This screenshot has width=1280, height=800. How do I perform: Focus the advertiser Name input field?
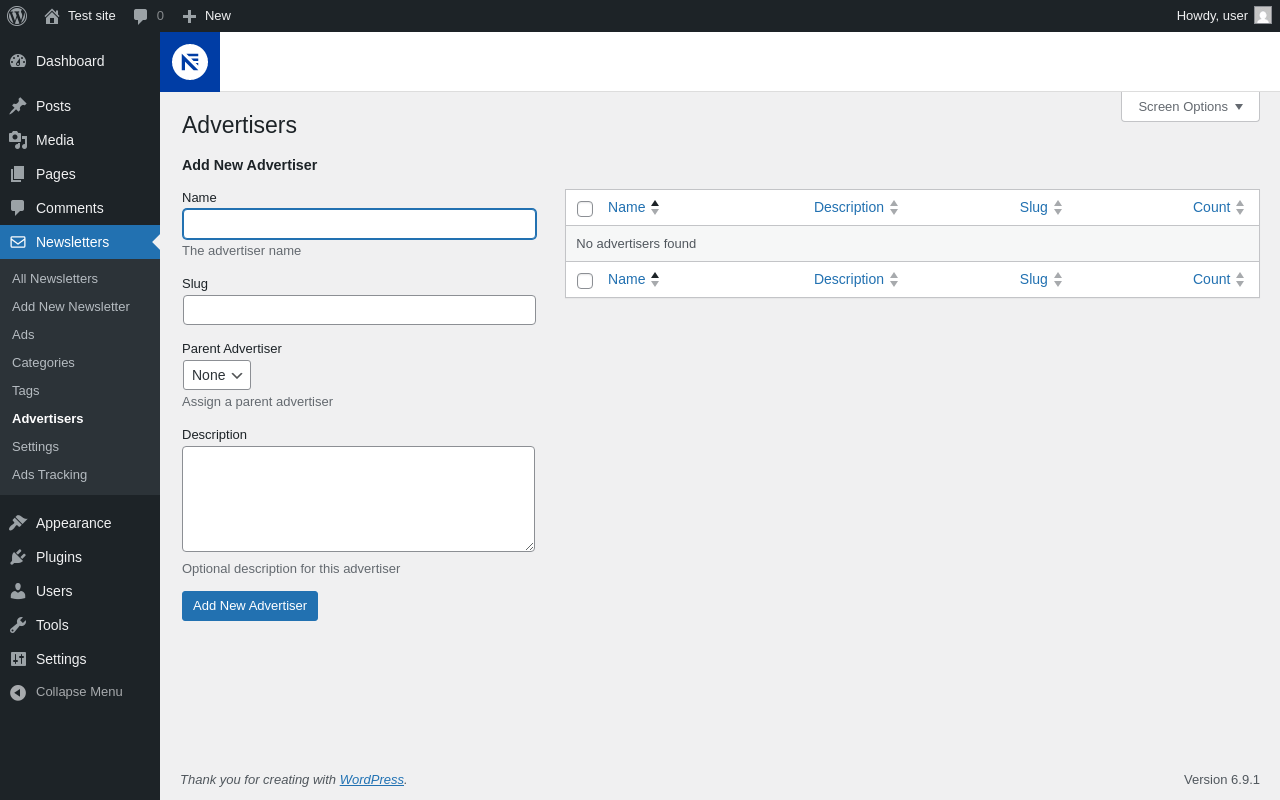click(359, 224)
